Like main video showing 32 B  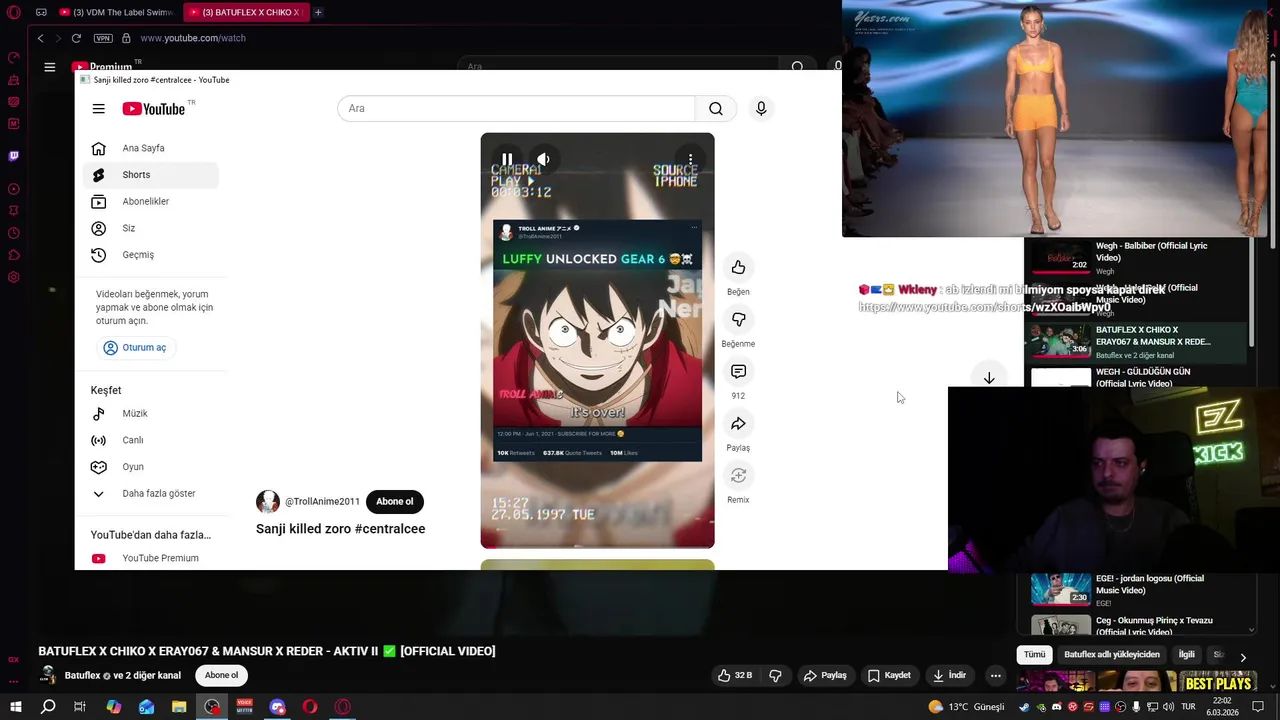click(x=734, y=676)
